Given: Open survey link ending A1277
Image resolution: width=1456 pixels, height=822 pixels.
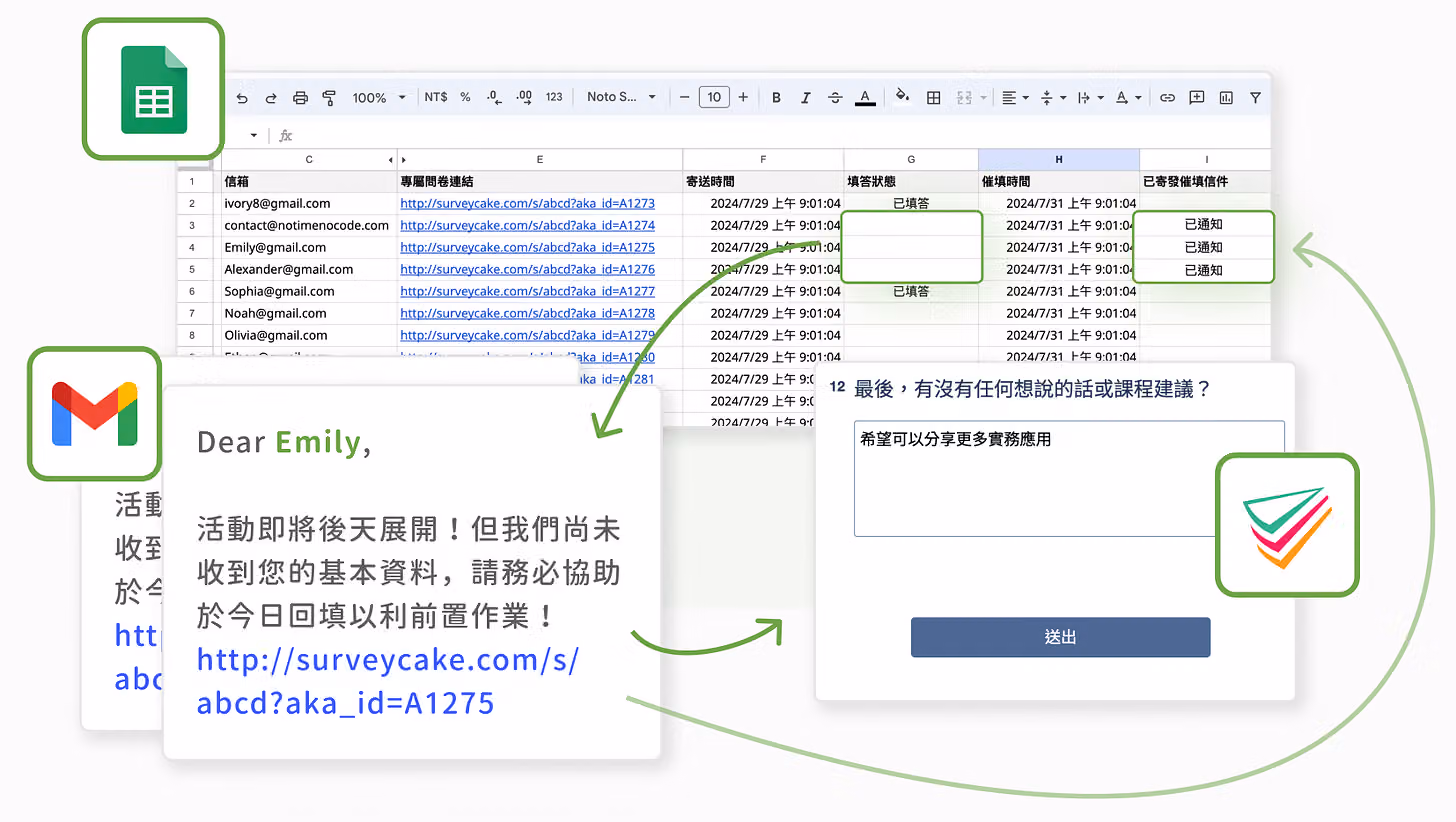Looking at the screenshot, I should pyautogui.click(x=527, y=291).
